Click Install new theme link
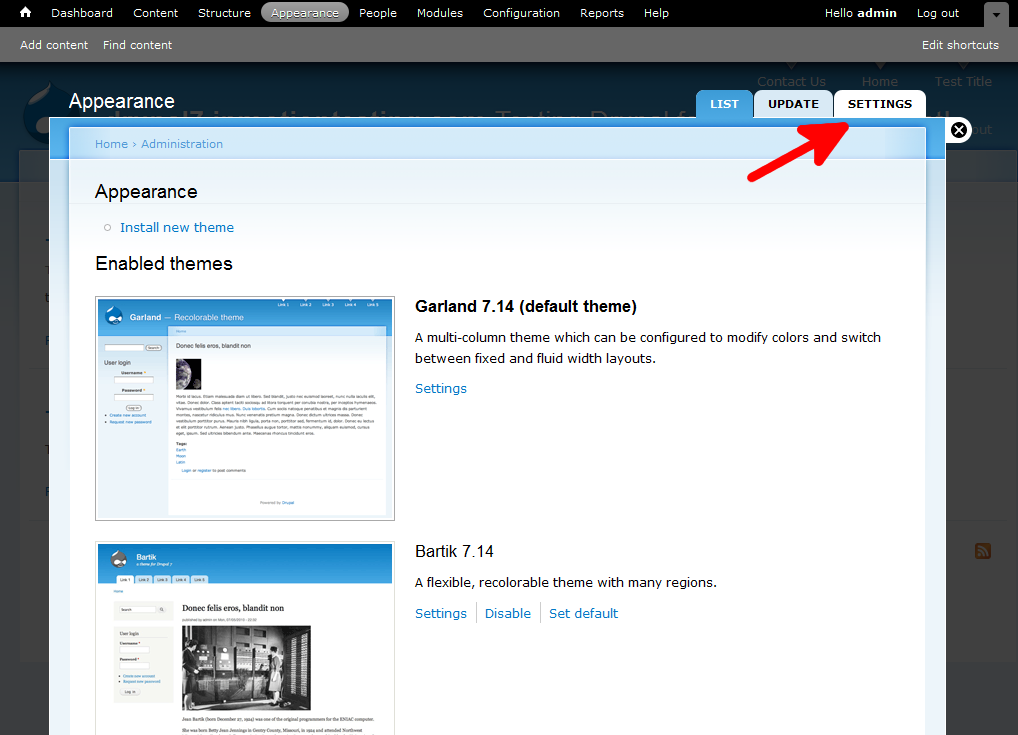The width and height of the screenshot is (1018, 735). 177,227
